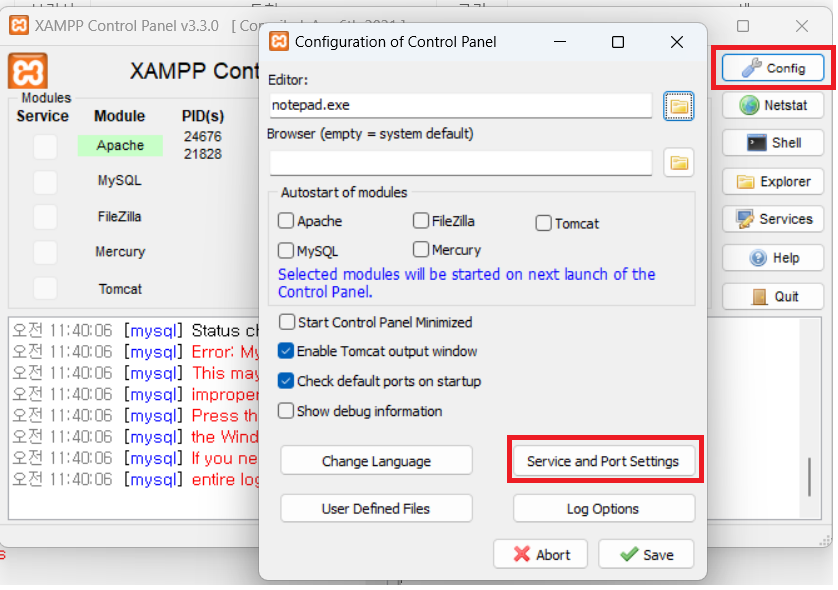Enable Mercury autostart checkbox

pyautogui.click(x=421, y=249)
